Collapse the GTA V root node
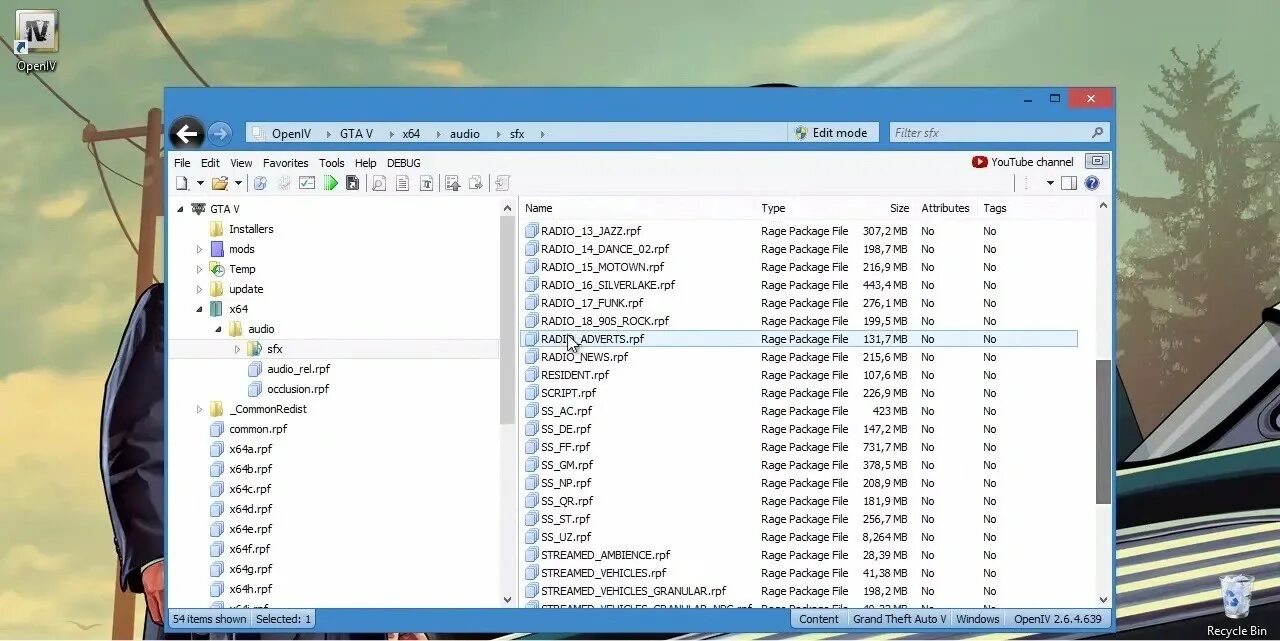 click(180, 209)
